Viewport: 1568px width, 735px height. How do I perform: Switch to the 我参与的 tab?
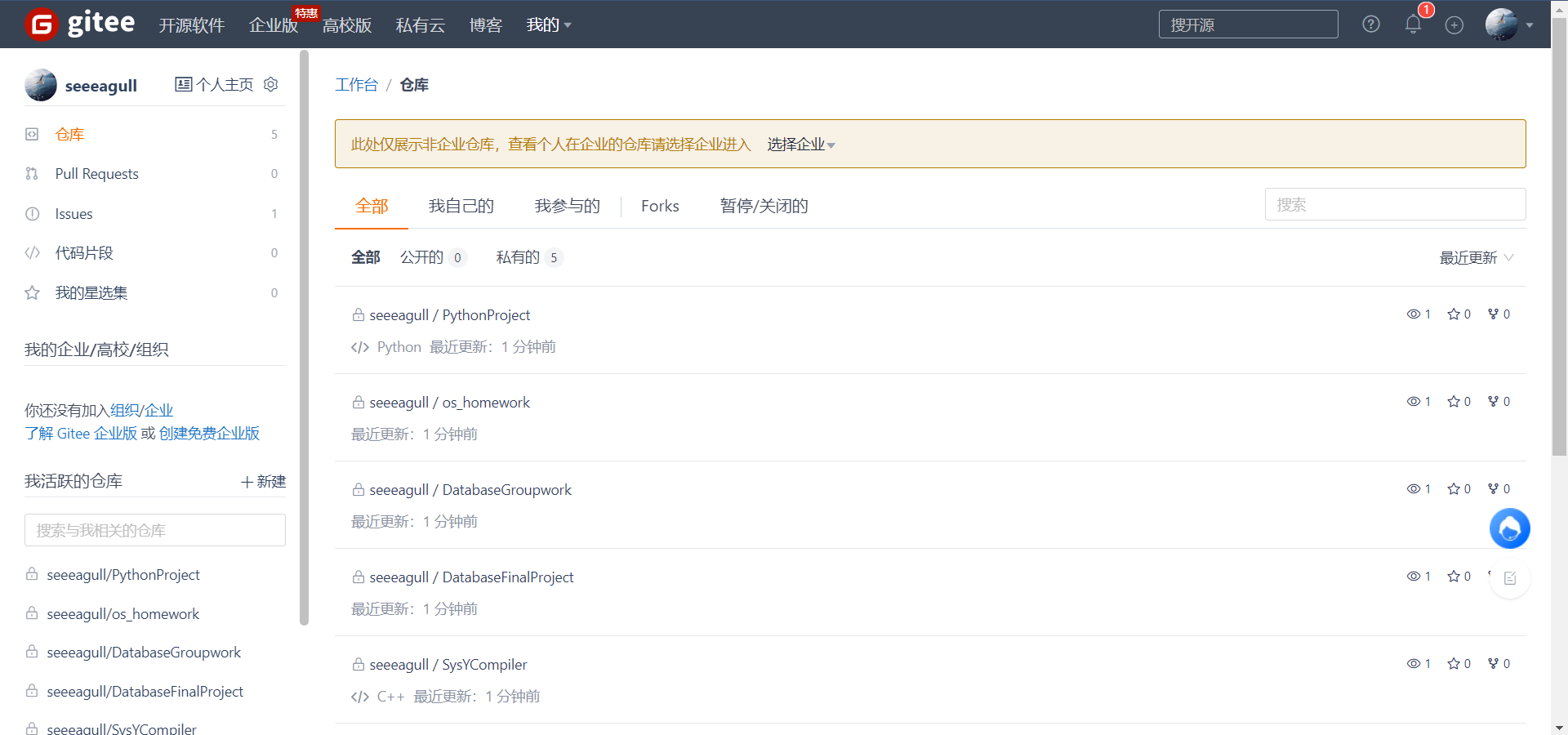click(568, 206)
